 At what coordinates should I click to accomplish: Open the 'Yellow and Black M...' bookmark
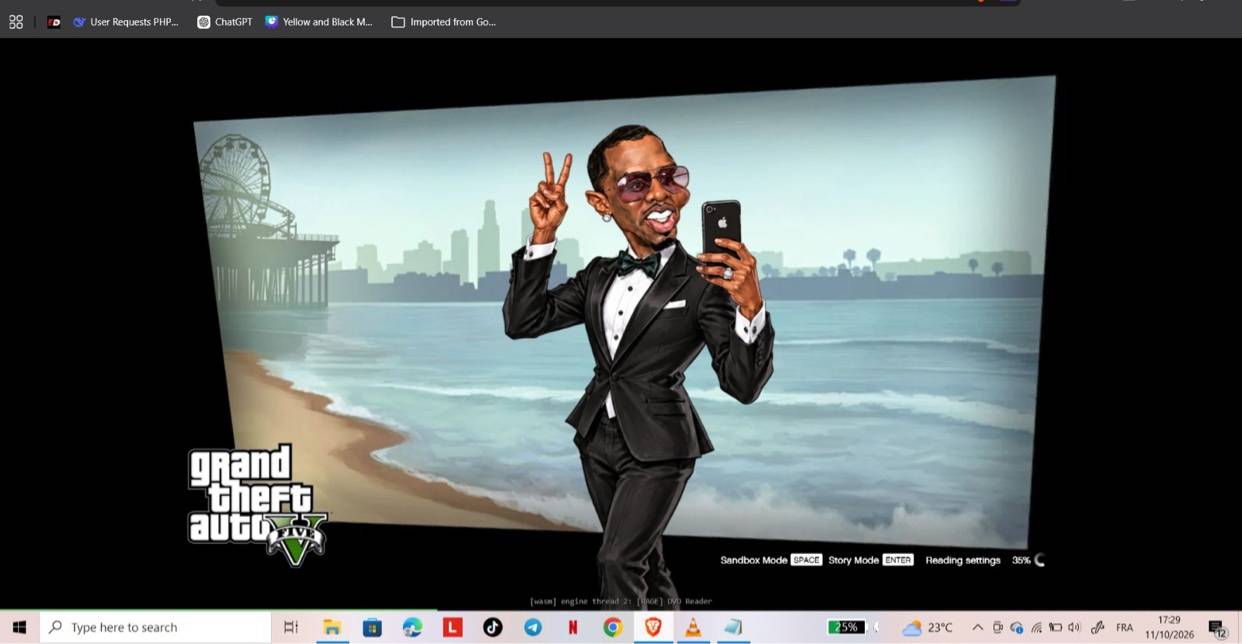click(x=319, y=22)
